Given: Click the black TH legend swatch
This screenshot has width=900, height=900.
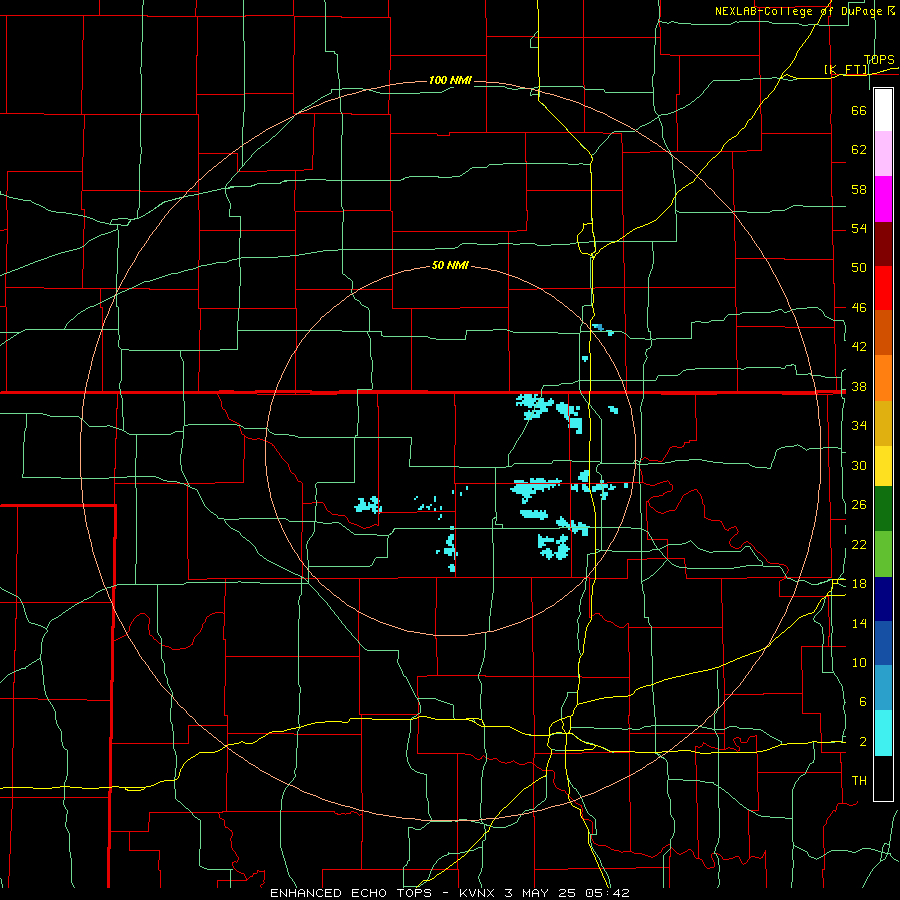Looking at the screenshot, I should point(883,778).
